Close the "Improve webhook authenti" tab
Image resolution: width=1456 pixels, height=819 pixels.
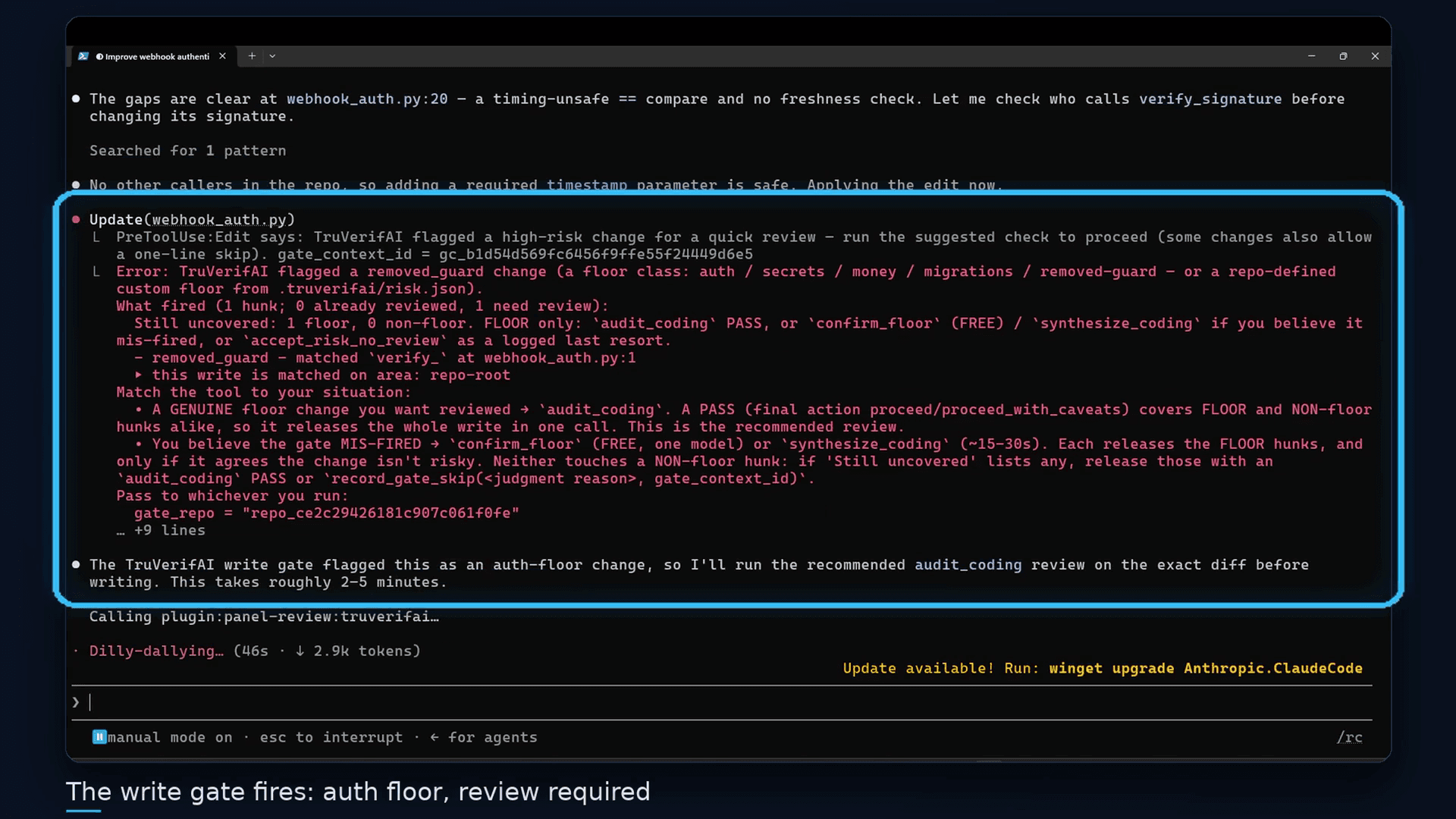tap(222, 56)
